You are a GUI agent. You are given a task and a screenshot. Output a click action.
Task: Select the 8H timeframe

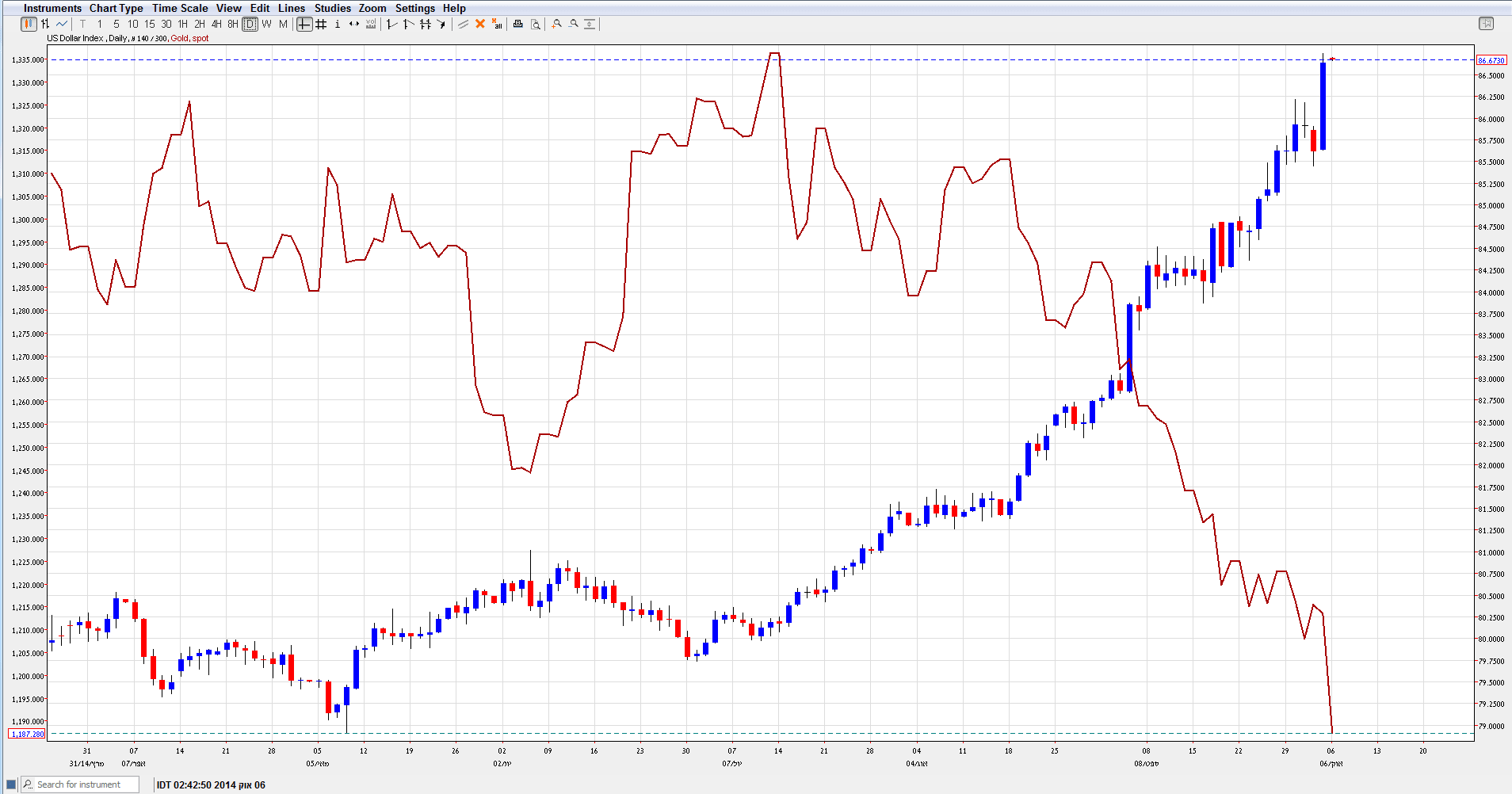pyautogui.click(x=233, y=24)
